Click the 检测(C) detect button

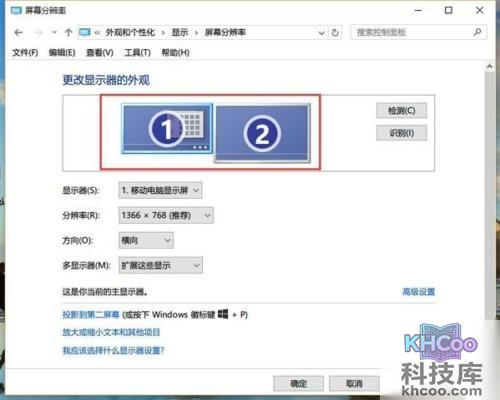(x=401, y=111)
